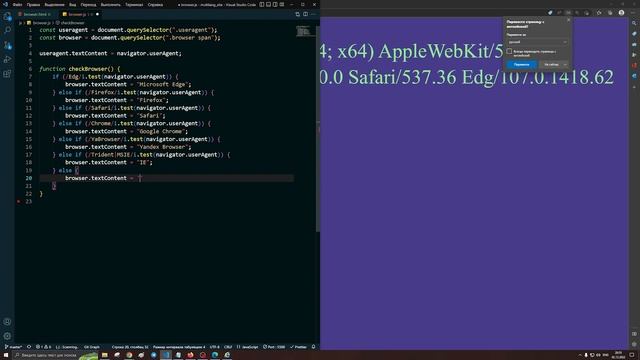The image size is (640, 360).
Task: Open the Search view in activity bar
Action: [x=7, y=31]
